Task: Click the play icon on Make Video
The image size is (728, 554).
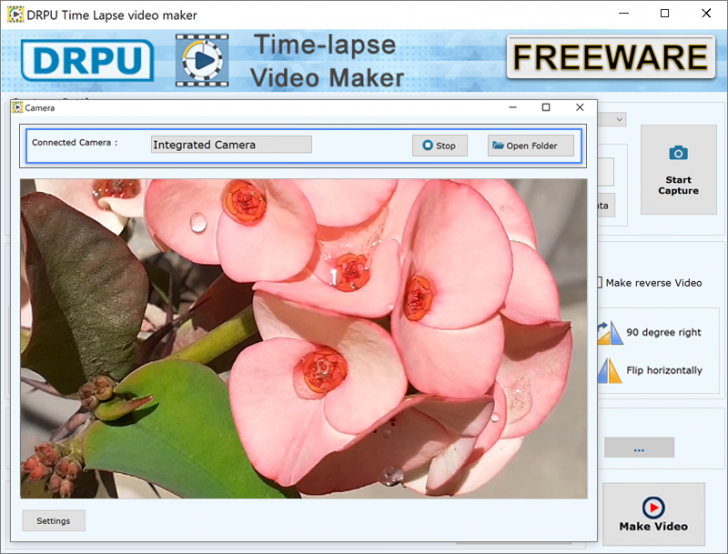Action: click(x=653, y=507)
